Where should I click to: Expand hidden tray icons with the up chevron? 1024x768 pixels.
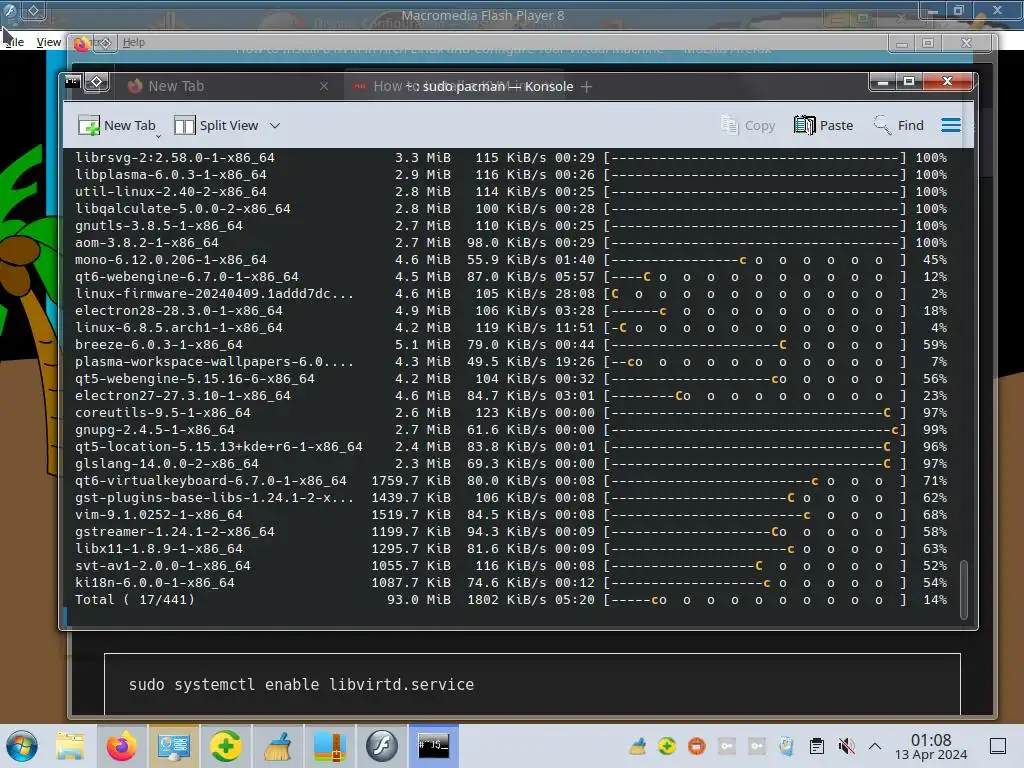click(875, 746)
